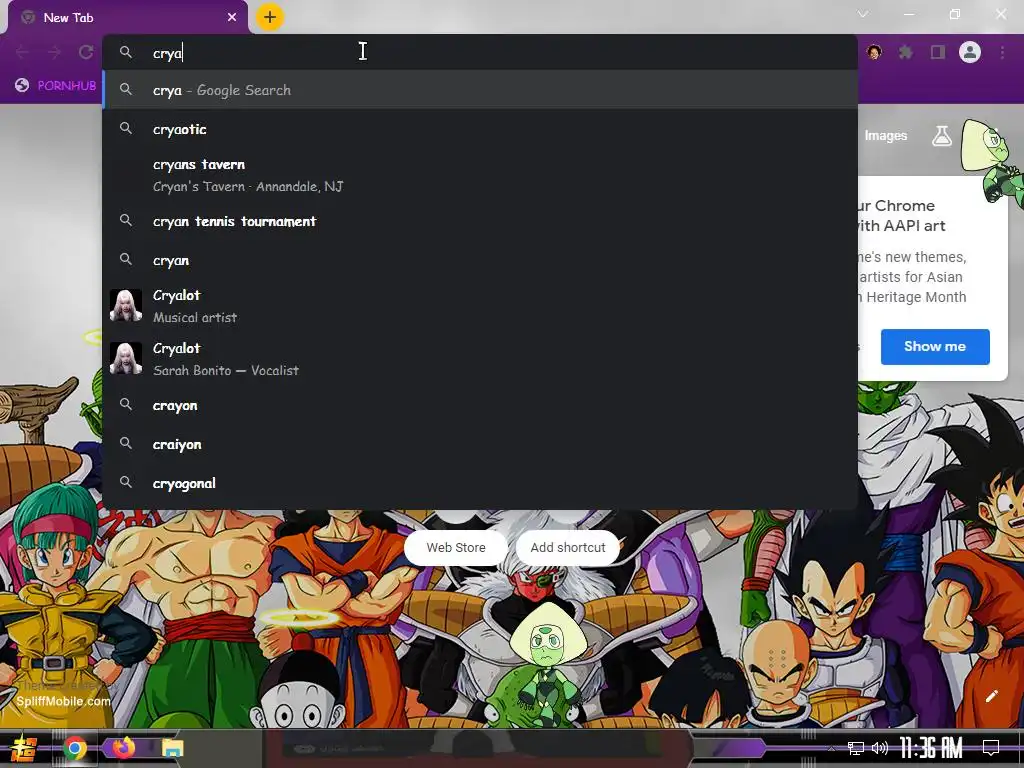
Task: Select the New Tab tab
Action: [x=128, y=18]
